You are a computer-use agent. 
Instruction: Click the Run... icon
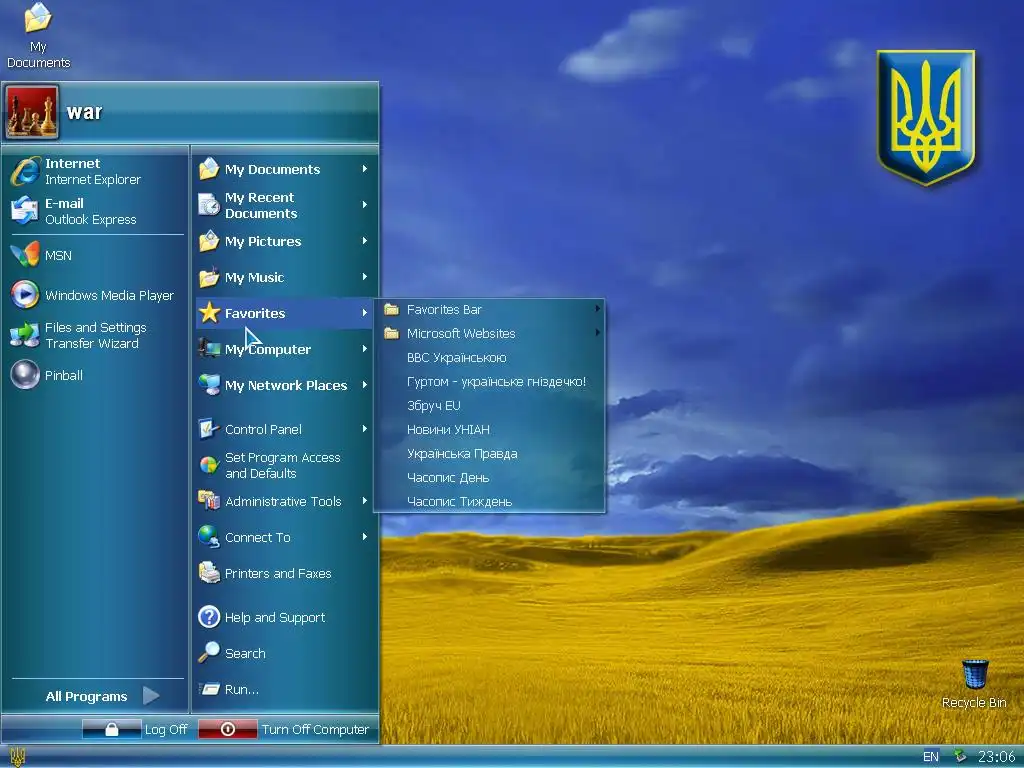click(x=209, y=689)
